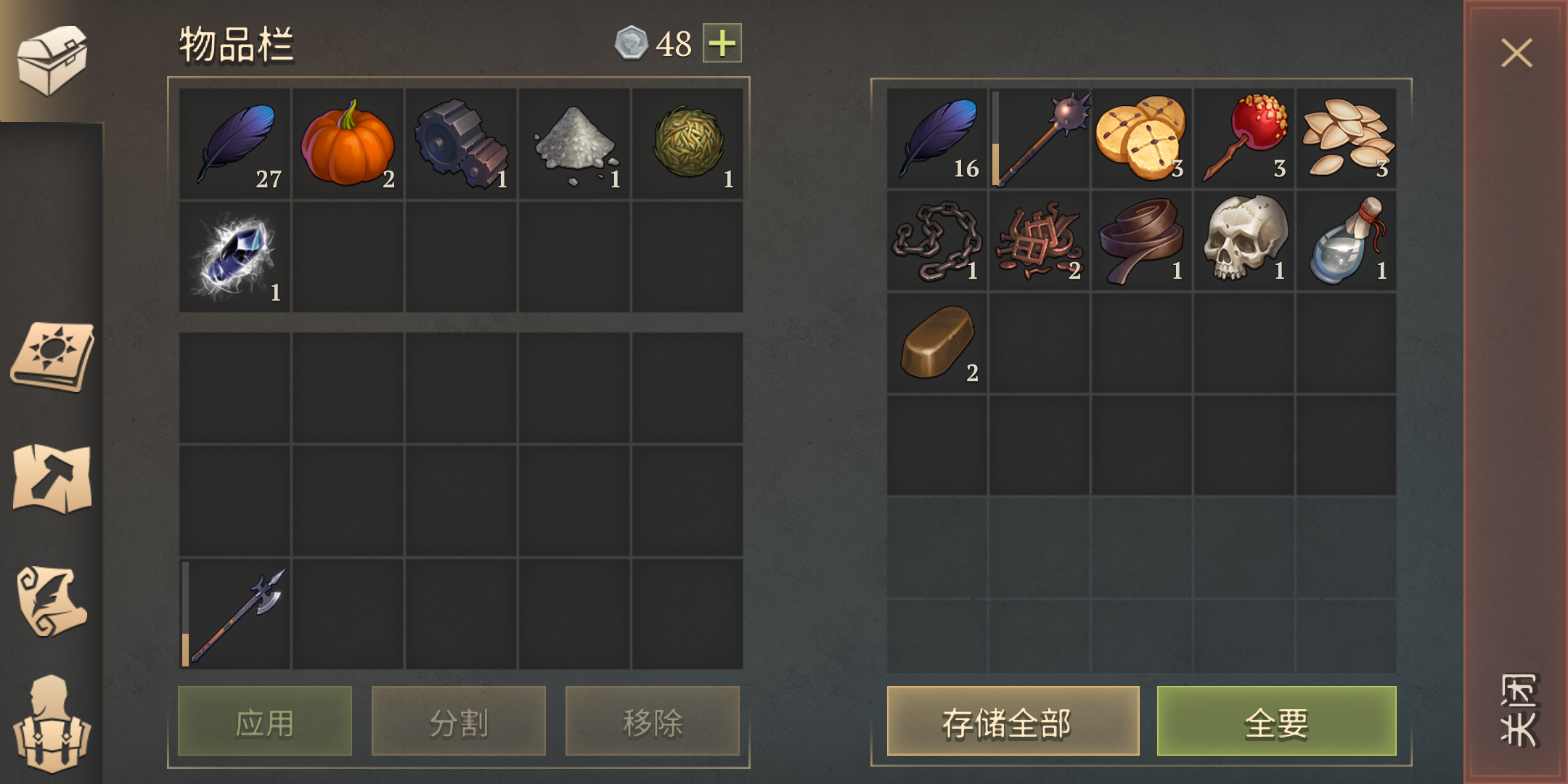Pick the leather belt item
This screenshot has width=1568, height=784.
point(1141,241)
